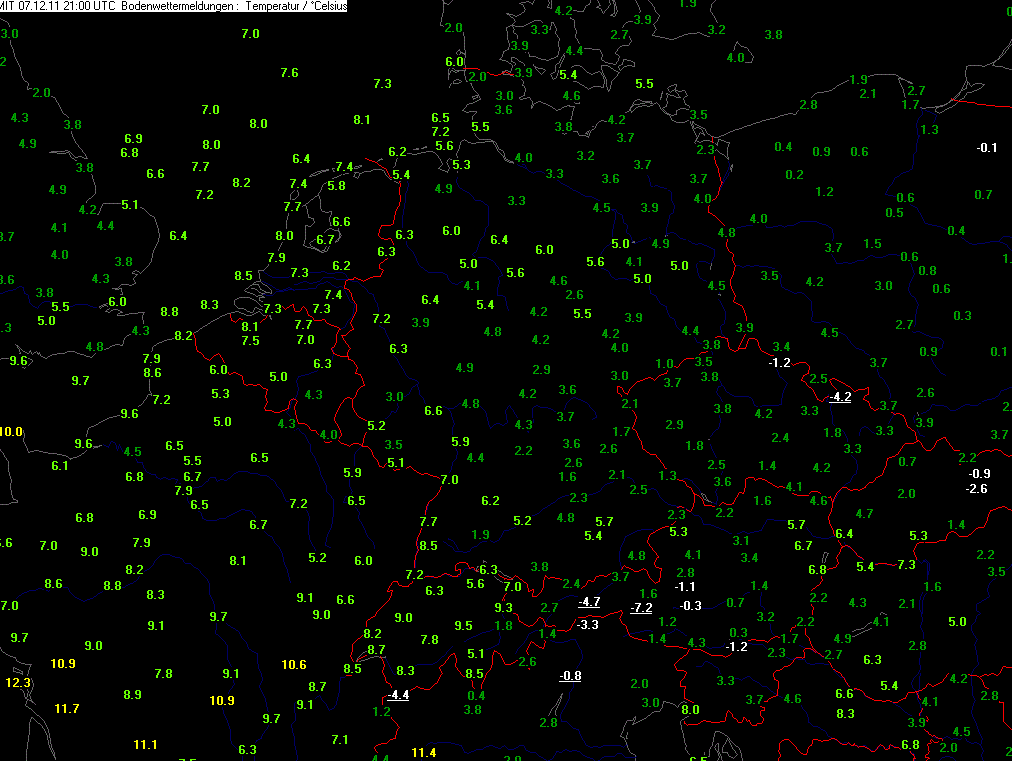1012x761 pixels.
Task: Click the yellow 10.6 temperature value
Action: pyautogui.click(x=294, y=665)
